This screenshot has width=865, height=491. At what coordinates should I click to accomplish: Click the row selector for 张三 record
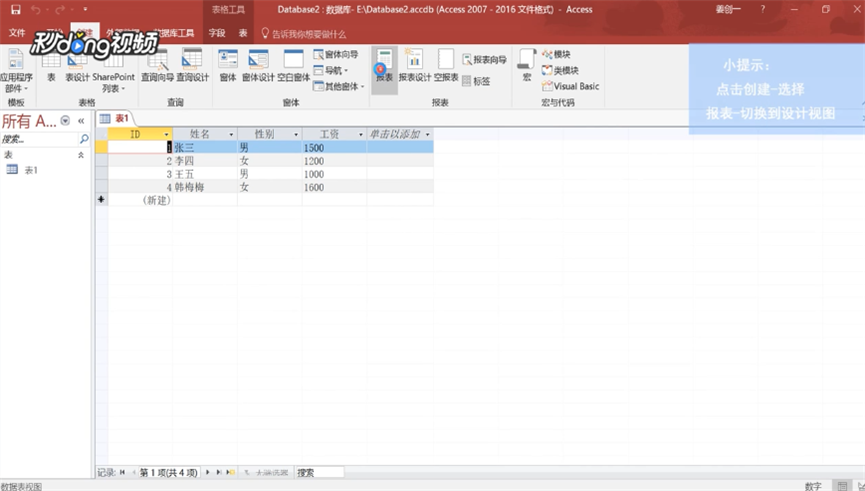pyautogui.click(x=102, y=147)
